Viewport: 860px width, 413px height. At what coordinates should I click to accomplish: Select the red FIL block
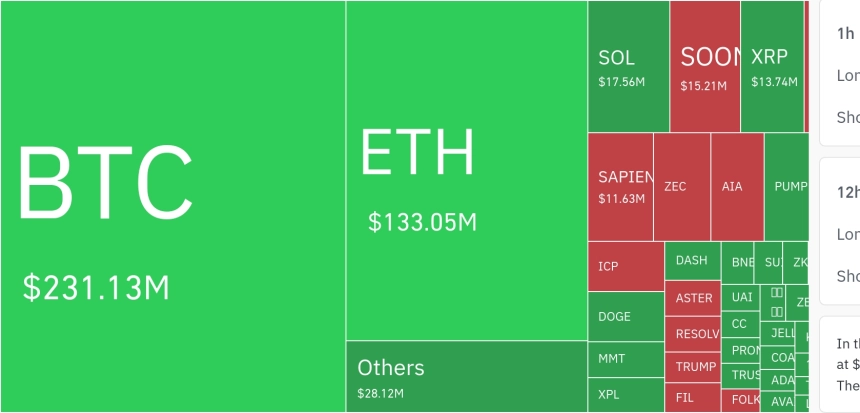(x=693, y=397)
